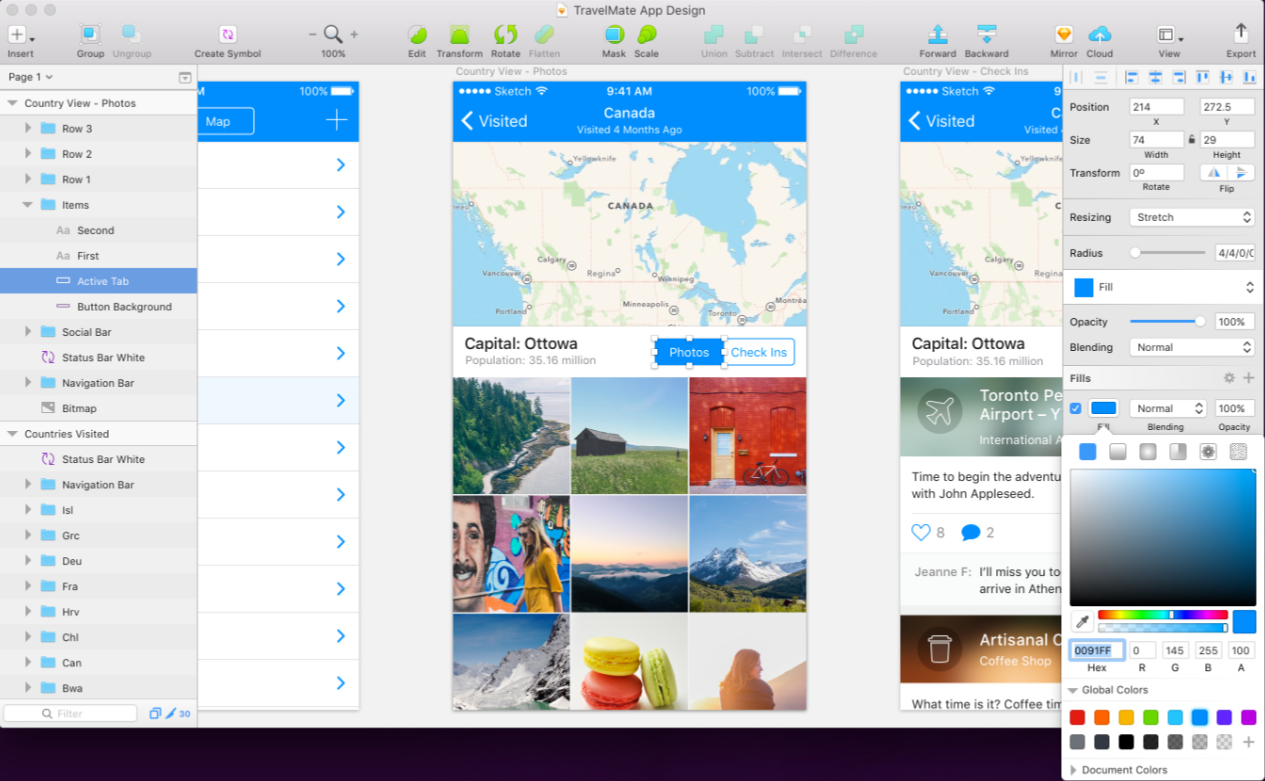Send the layer Backward
1265x781 pixels.
pos(987,34)
